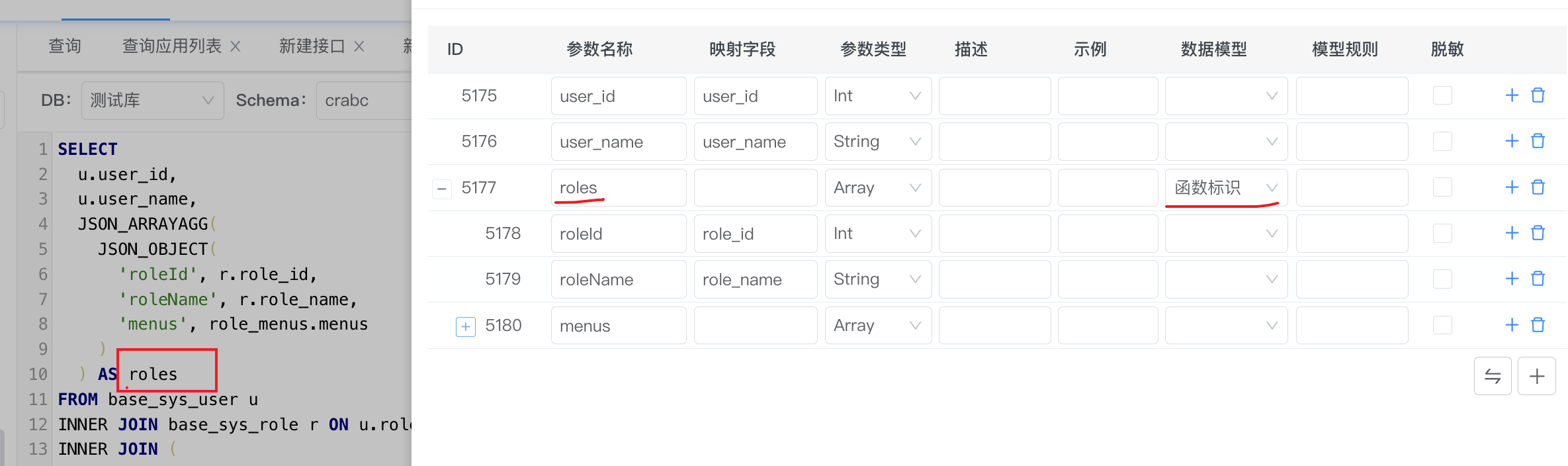Open the DB 测试库 dropdown
1568x466 pixels.
pos(152,101)
